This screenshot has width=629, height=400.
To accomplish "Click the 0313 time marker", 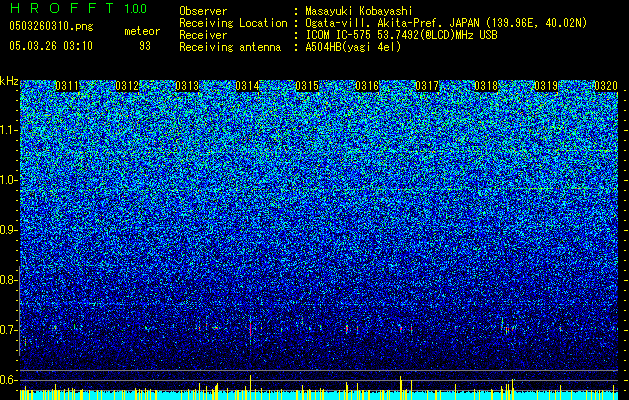I will pos(187,86).
